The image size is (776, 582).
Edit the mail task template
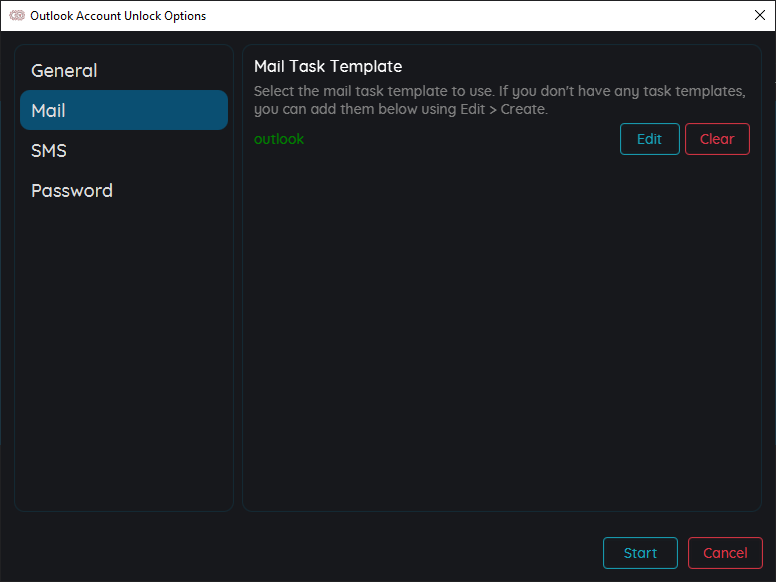(x=649, y=139)
